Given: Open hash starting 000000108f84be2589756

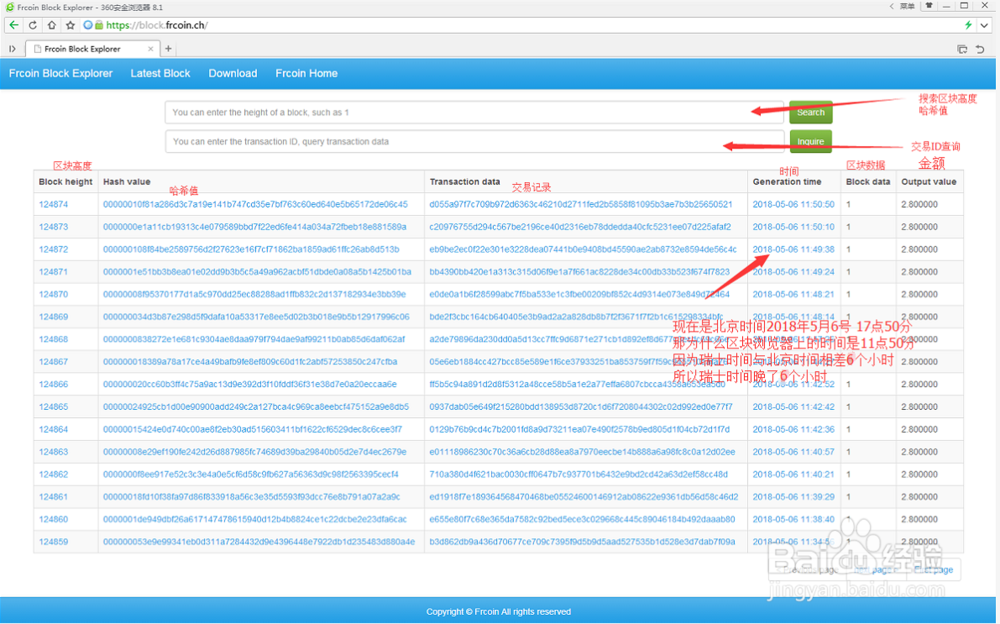Looking at the screenshot, I should coord(251,249).
